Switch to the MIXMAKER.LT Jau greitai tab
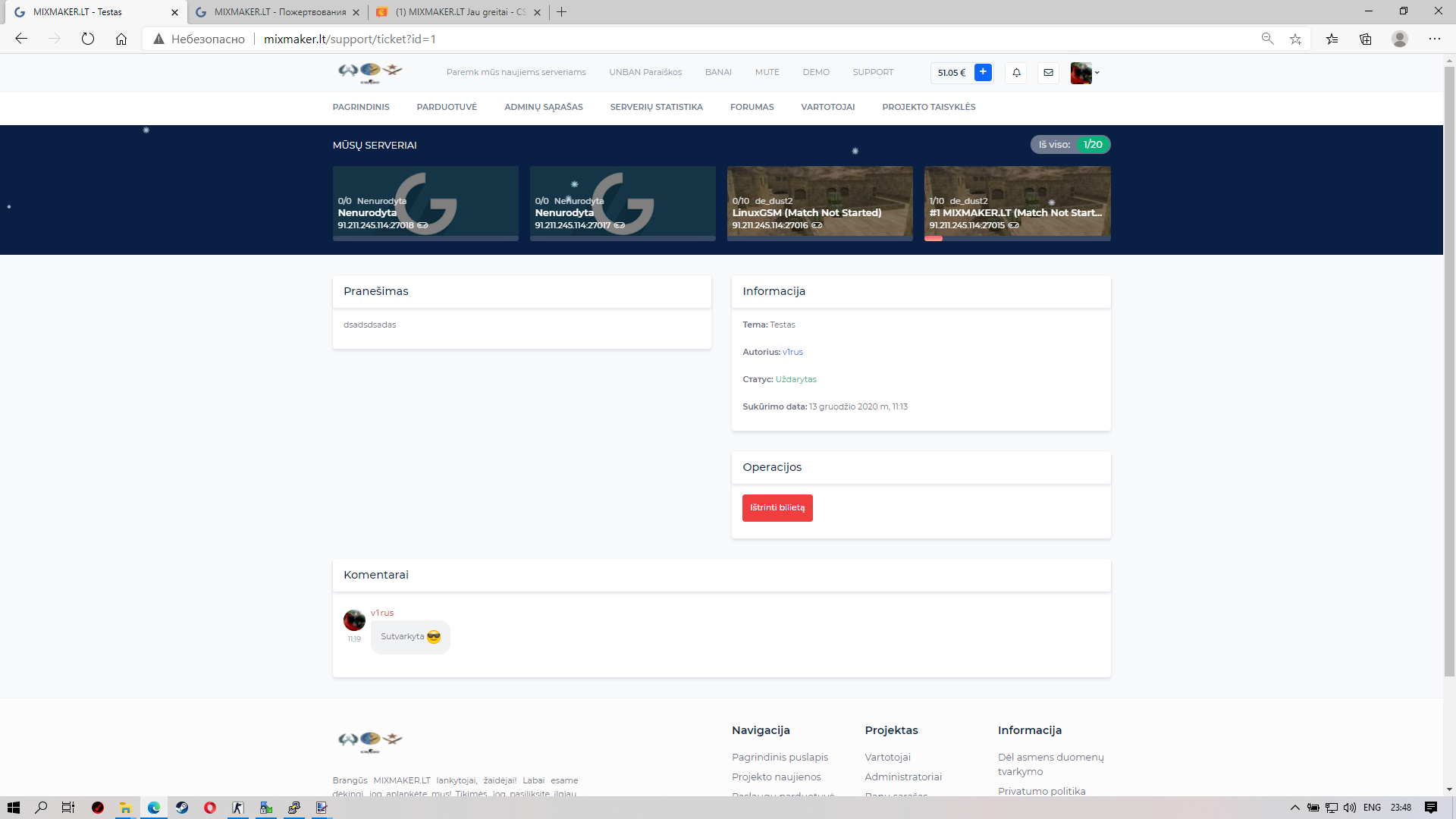 point(460,12)
